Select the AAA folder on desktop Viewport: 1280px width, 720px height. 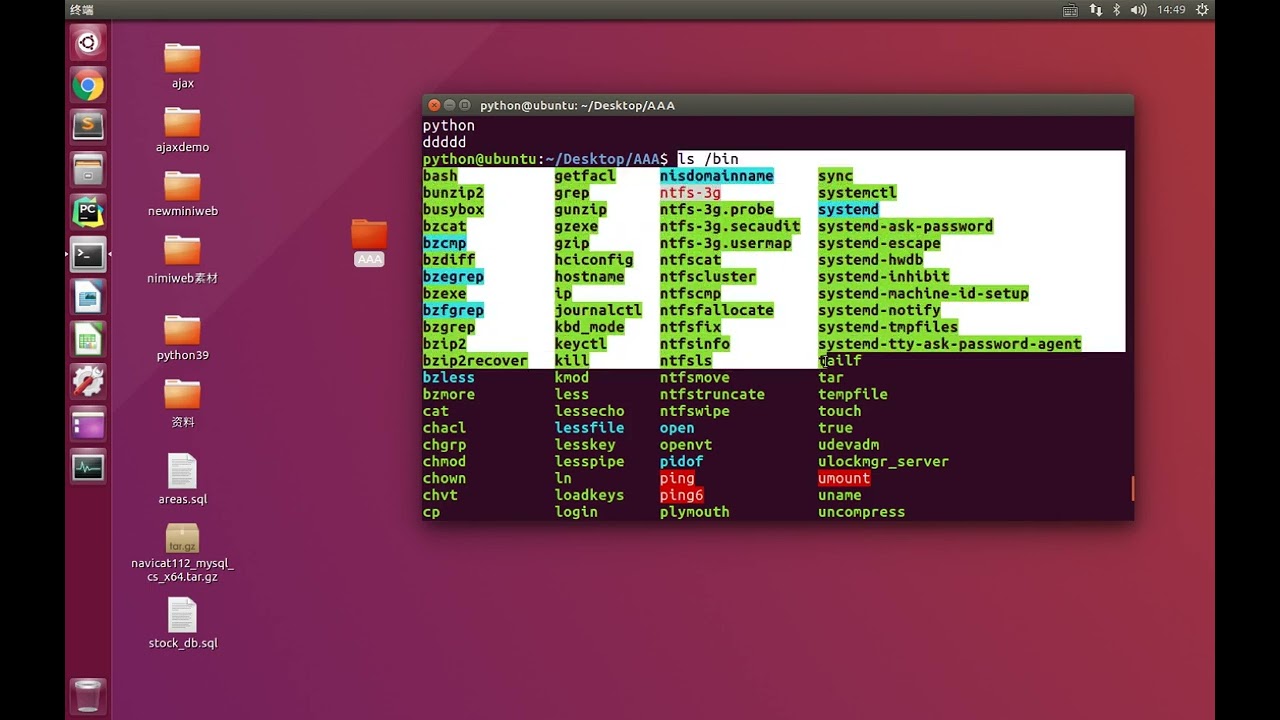[x=369, y=243]
